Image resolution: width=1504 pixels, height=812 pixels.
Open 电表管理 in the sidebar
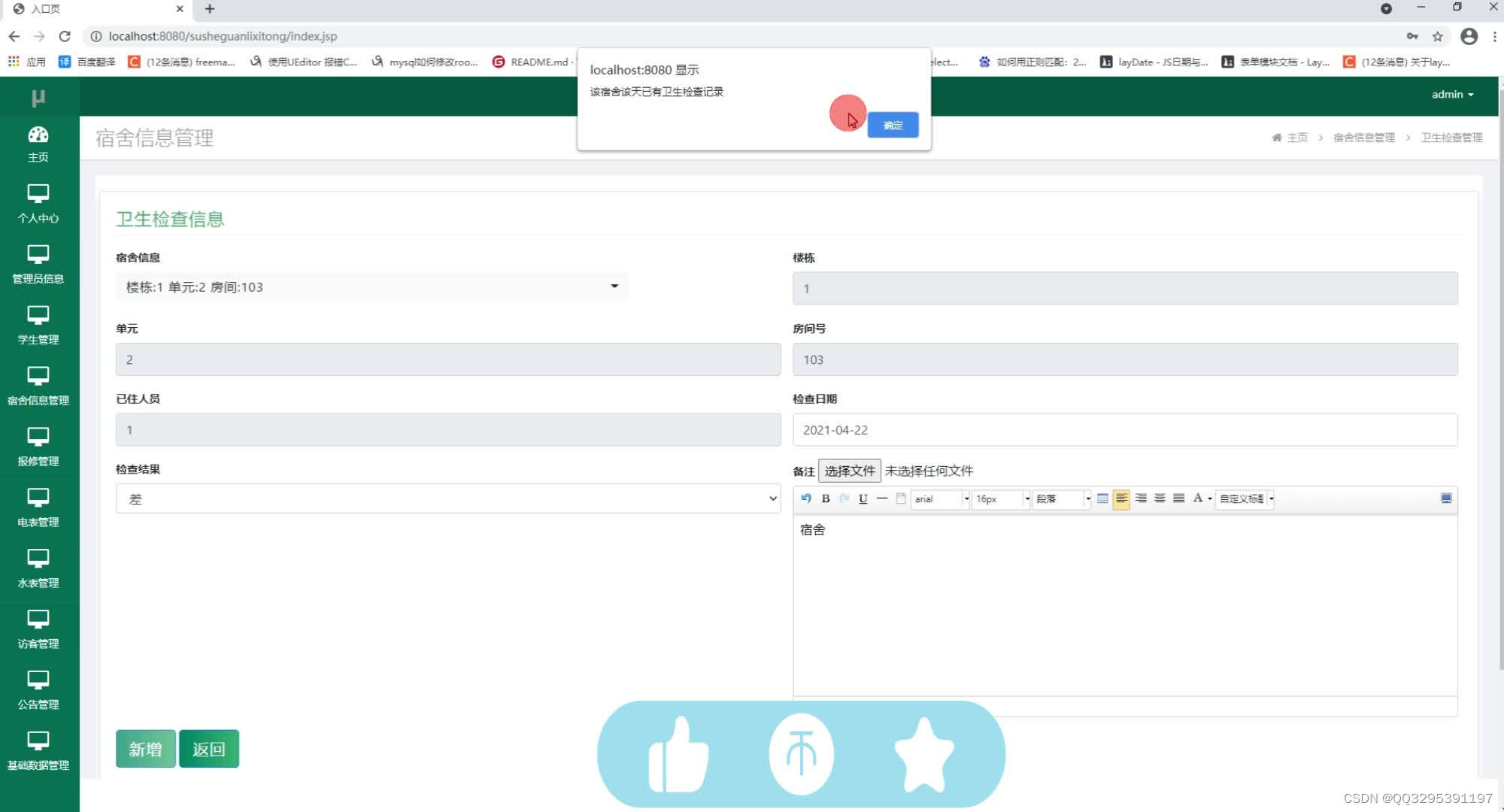(x=38, y=508)
